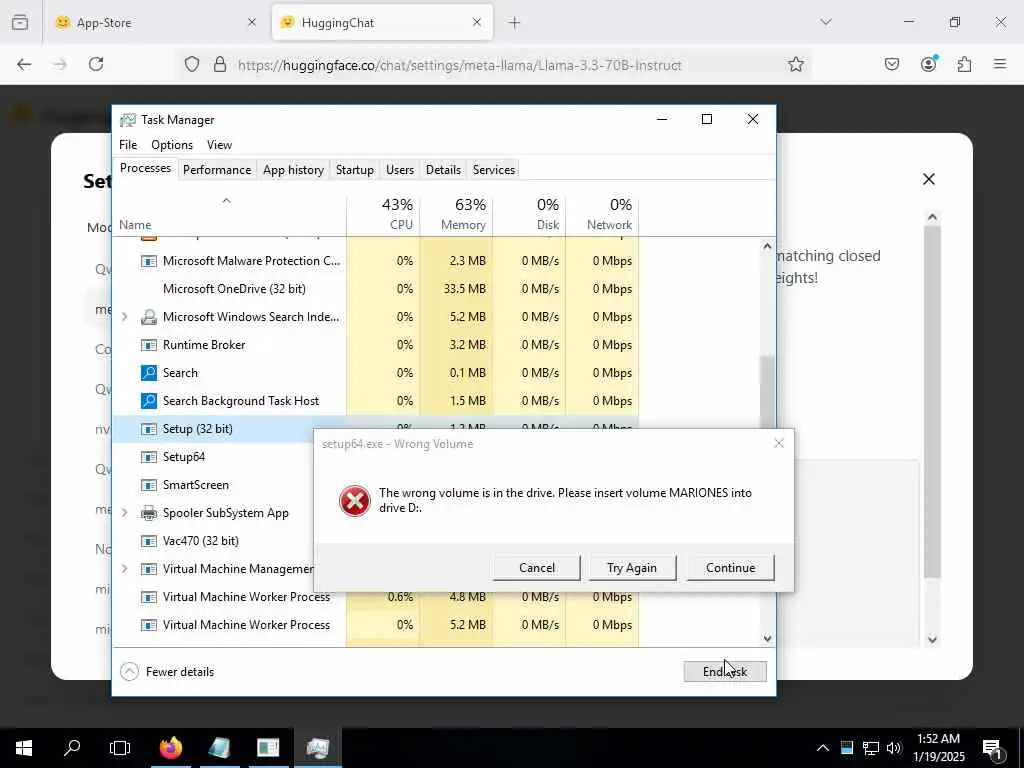Click Cancel in the Wrong Volume dialog
This screenshot has width=1024, height=768.
pyautogui.click(x=537, y=568)
